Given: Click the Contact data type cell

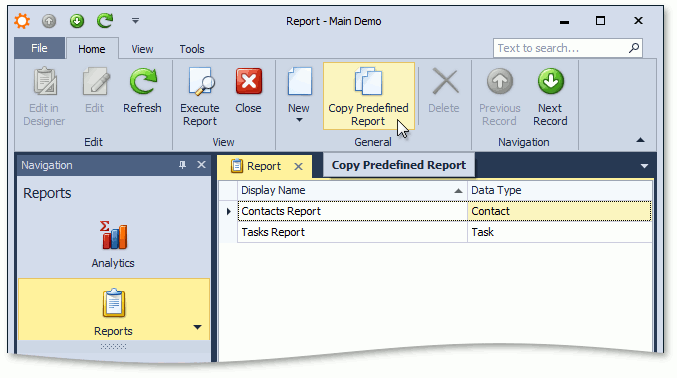Looking at the screenshot, I should (560, 211).
